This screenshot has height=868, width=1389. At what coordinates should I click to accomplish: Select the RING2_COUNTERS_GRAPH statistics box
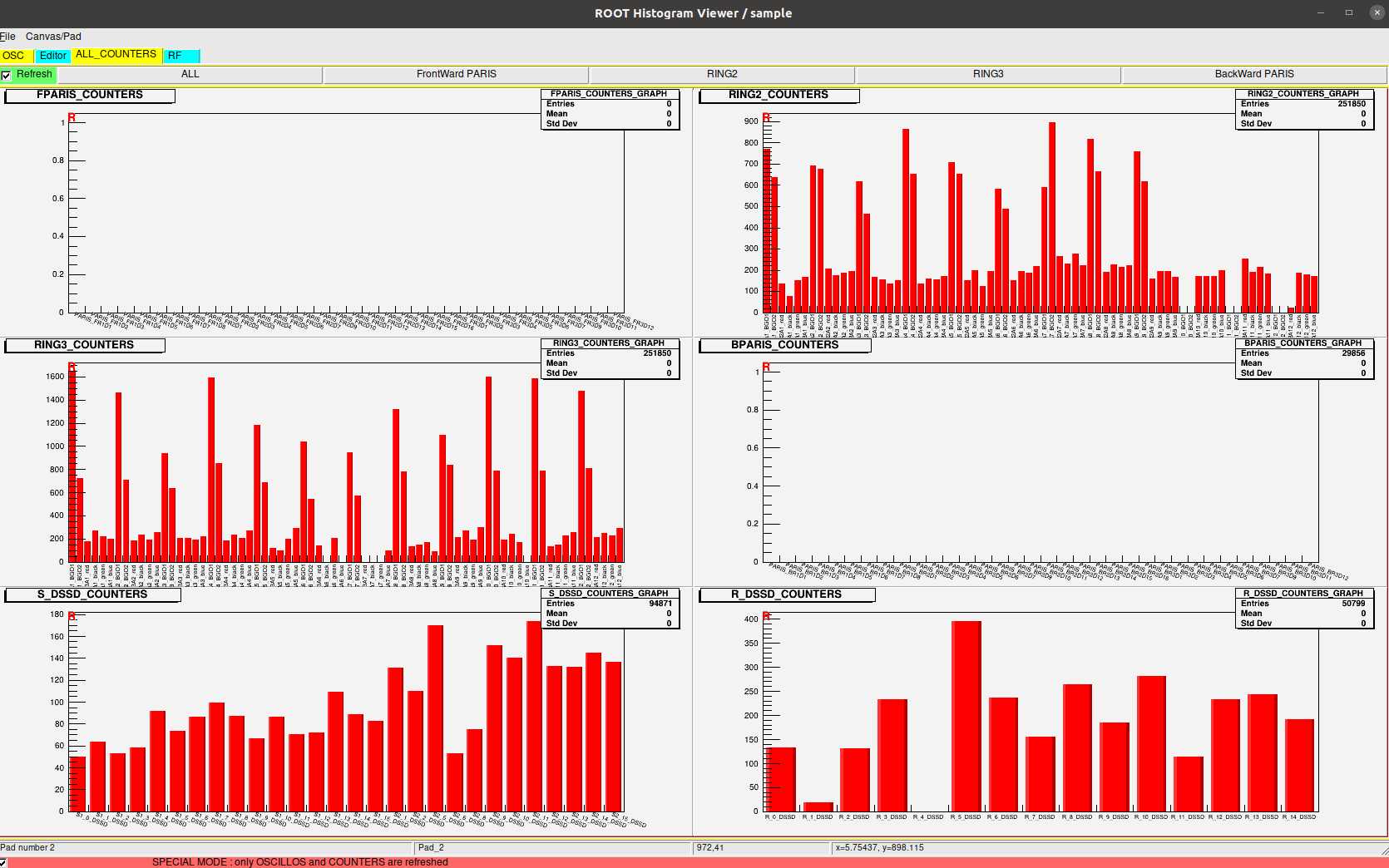pyautogui.click(x=1303, y=110)
